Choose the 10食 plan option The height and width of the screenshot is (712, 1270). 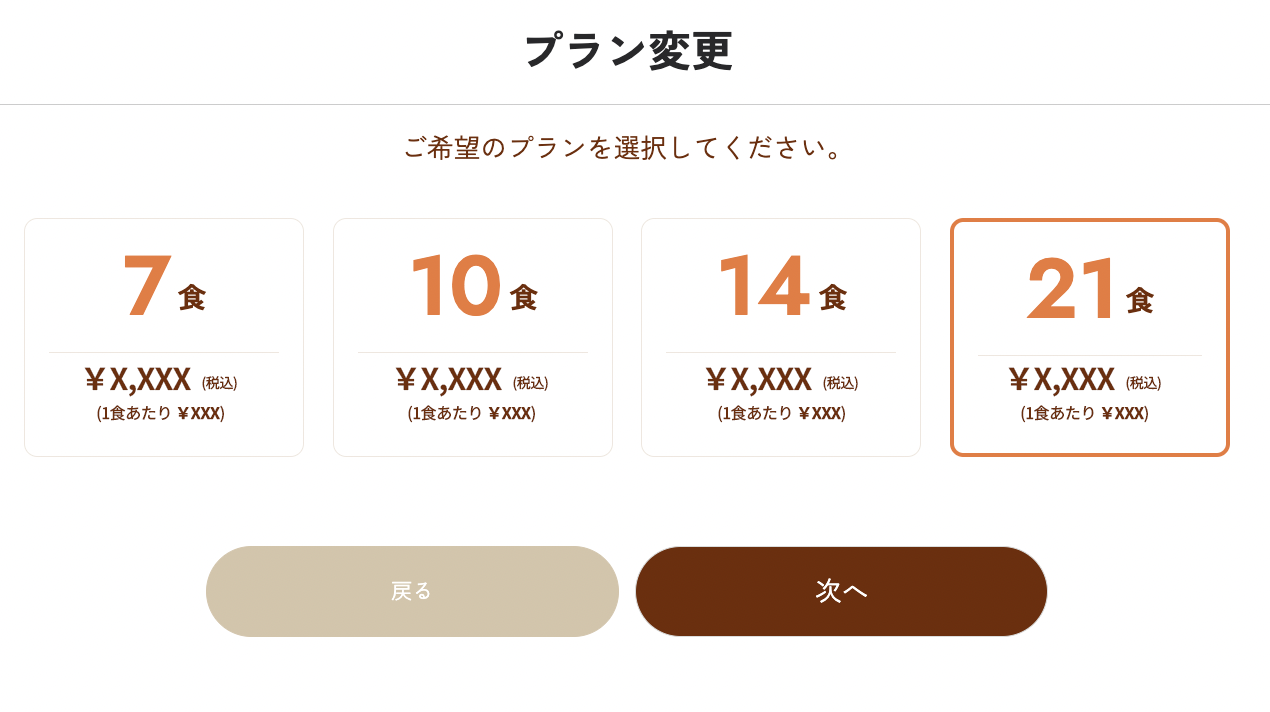(473, 337)
